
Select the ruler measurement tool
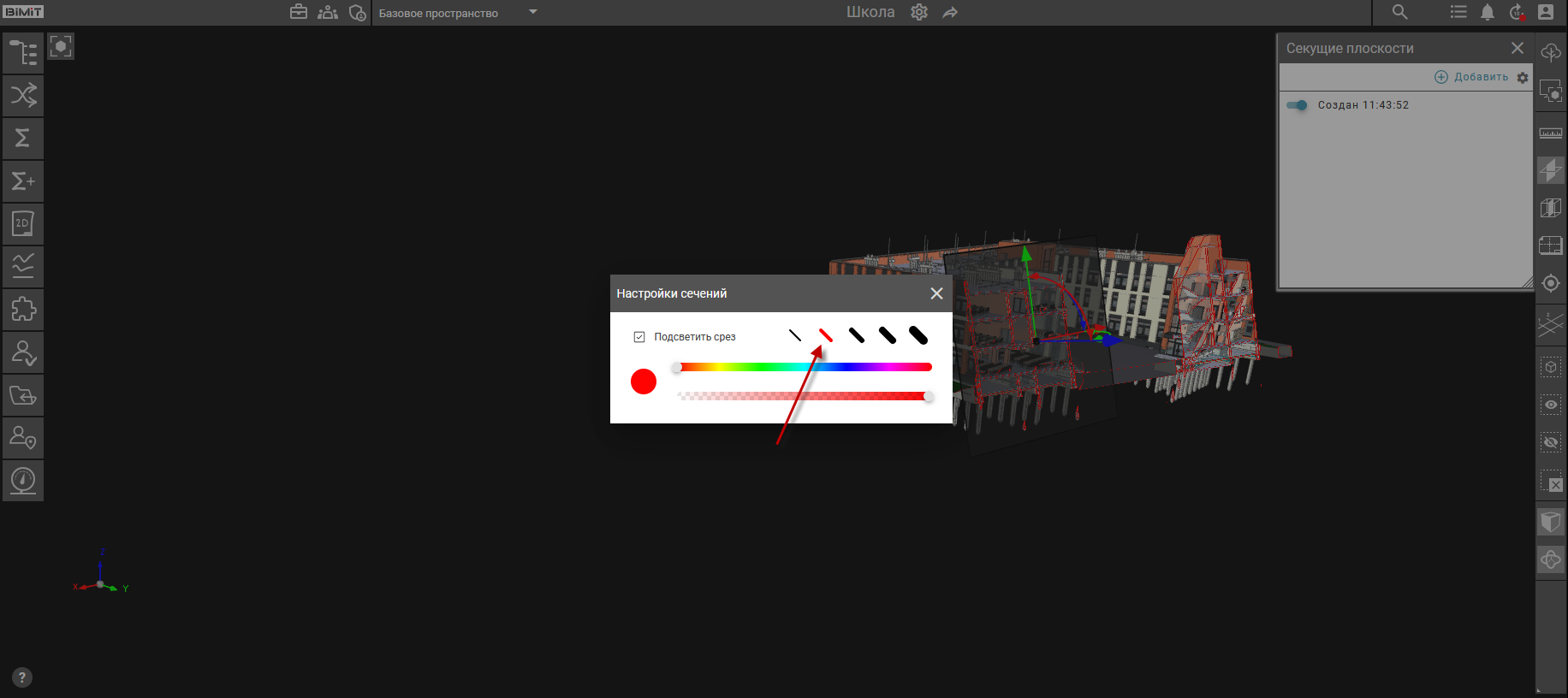click(1550, 133)
